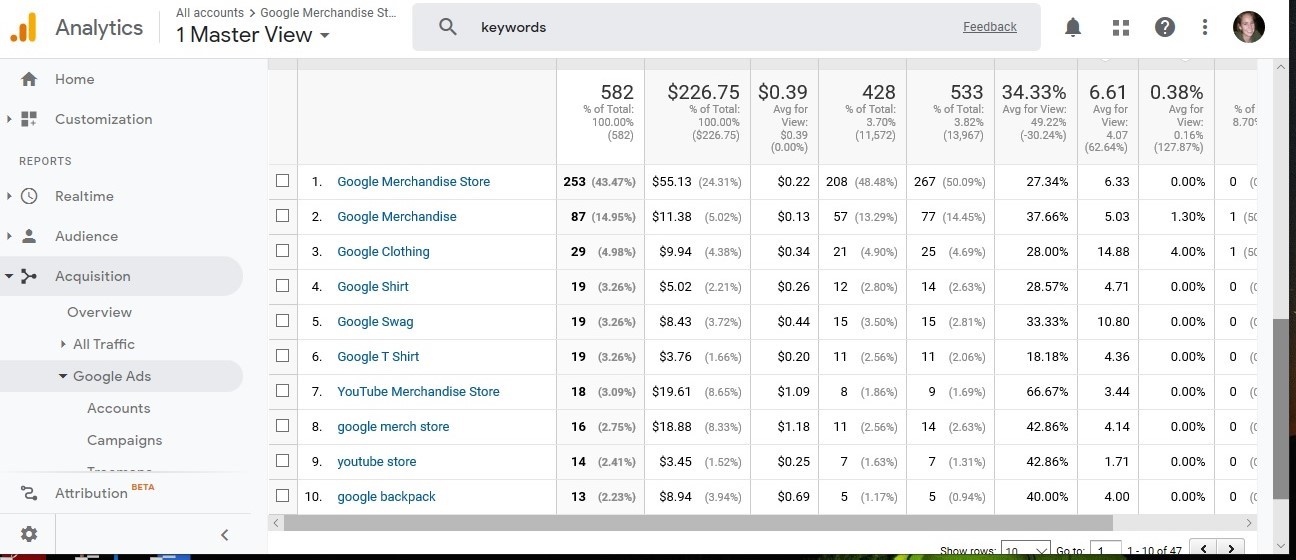Click the $226.75 total cost value
This screenshot has width=1296, height=560.
click(703, 92)
